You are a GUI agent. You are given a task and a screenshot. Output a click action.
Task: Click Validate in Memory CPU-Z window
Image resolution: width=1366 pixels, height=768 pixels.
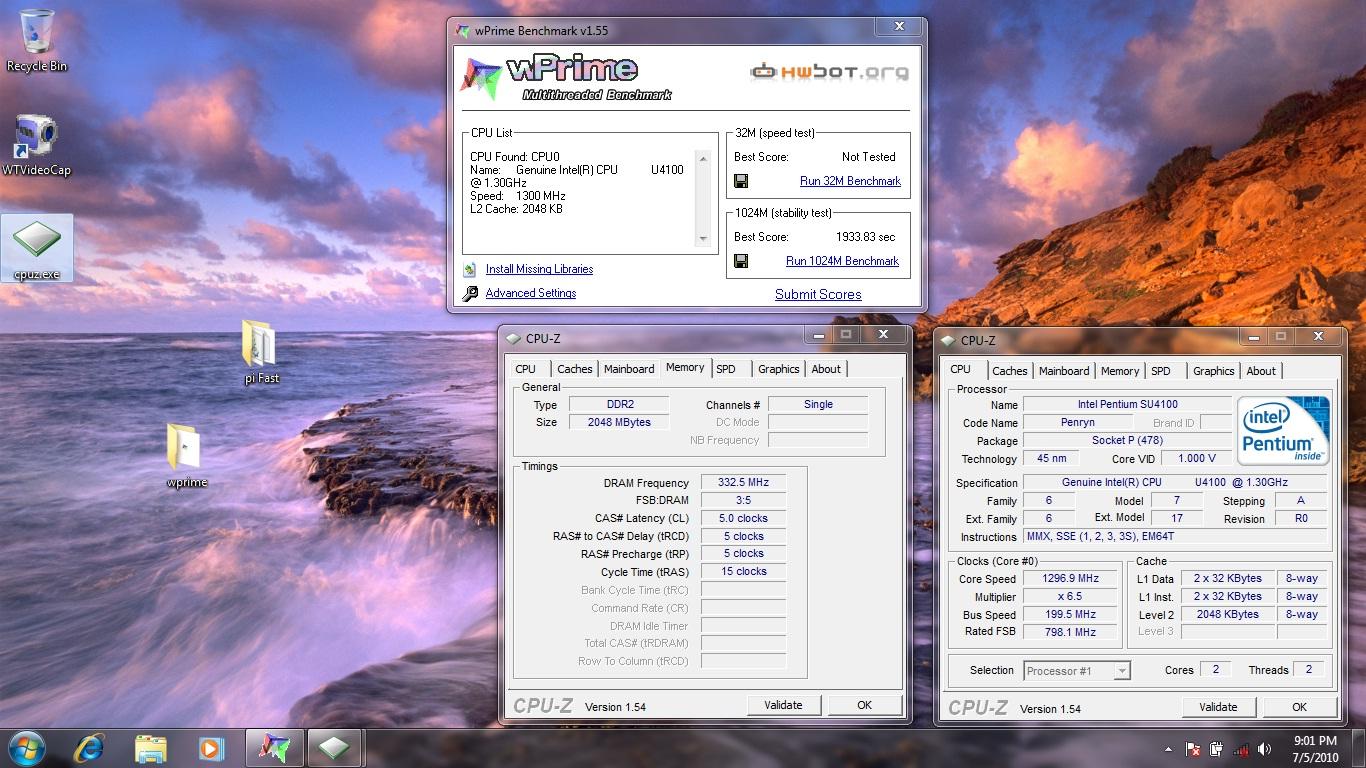click(783, 705)
